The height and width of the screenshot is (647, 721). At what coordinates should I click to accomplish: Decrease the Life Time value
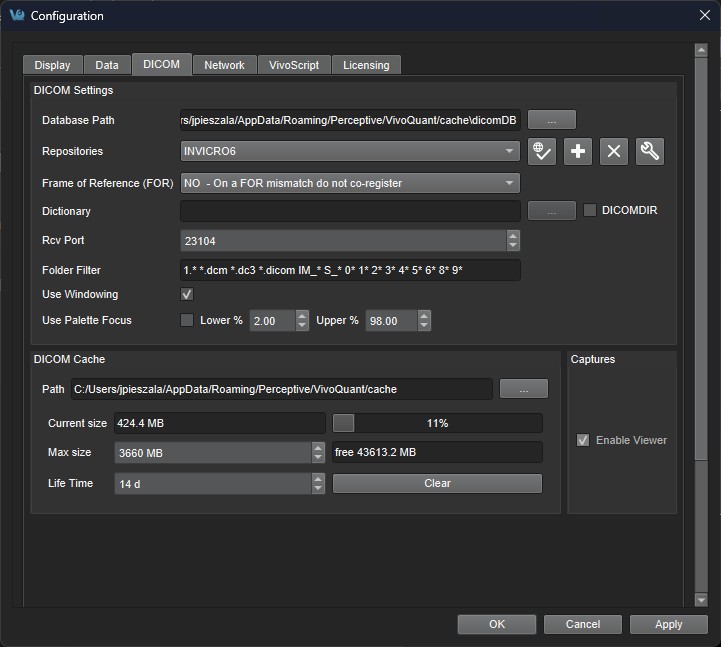point(318,489)
